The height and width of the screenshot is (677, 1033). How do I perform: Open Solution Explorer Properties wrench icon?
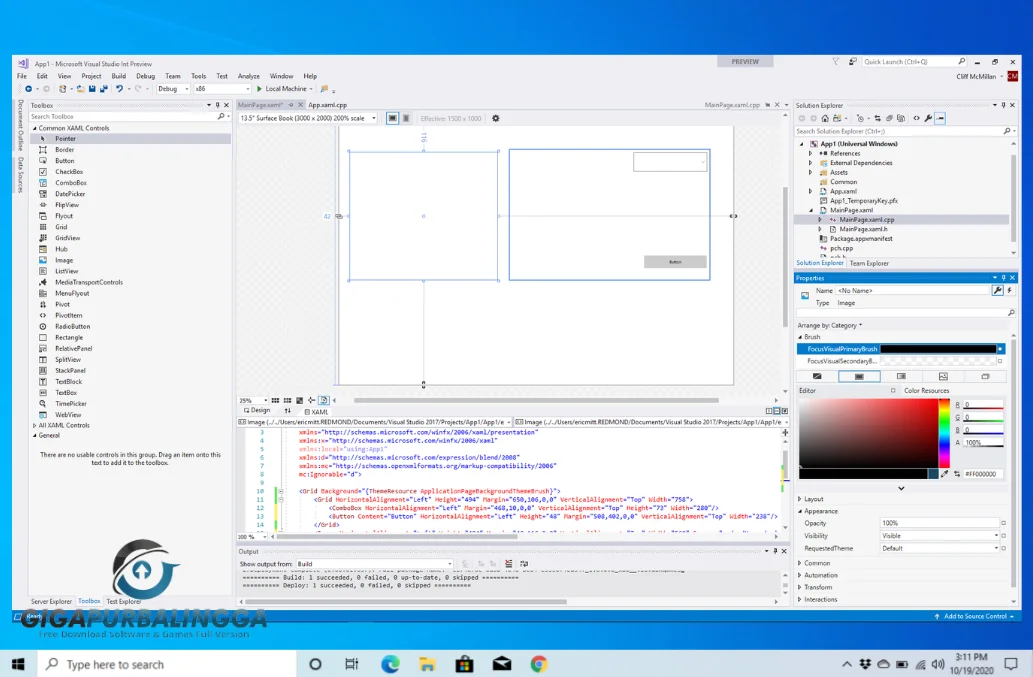tap(928, 119)
